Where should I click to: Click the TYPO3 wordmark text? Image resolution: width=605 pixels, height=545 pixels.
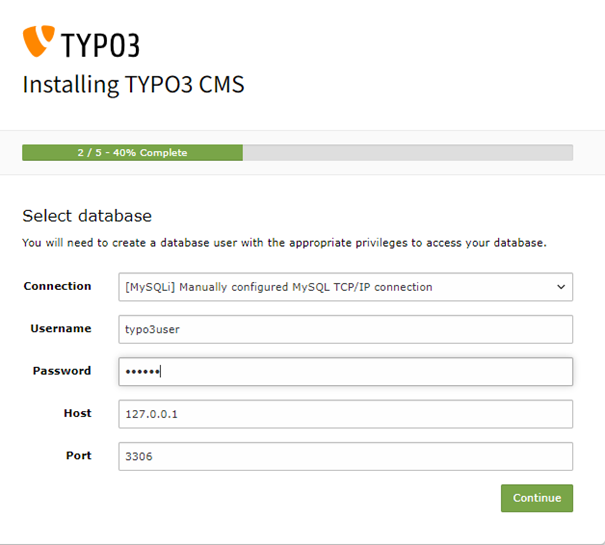coord(100,46)
